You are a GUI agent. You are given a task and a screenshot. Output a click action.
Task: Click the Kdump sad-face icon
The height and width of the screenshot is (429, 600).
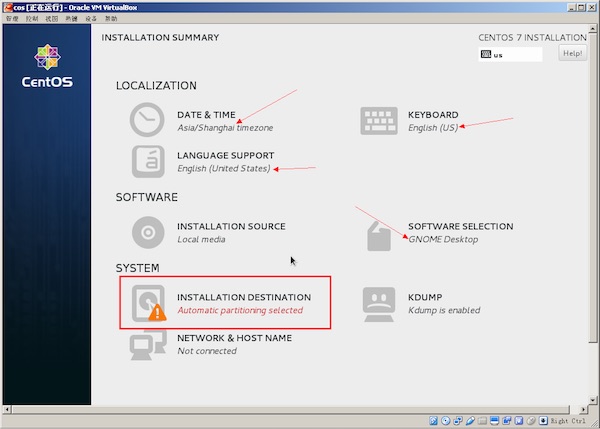click(x=378, y=303)
